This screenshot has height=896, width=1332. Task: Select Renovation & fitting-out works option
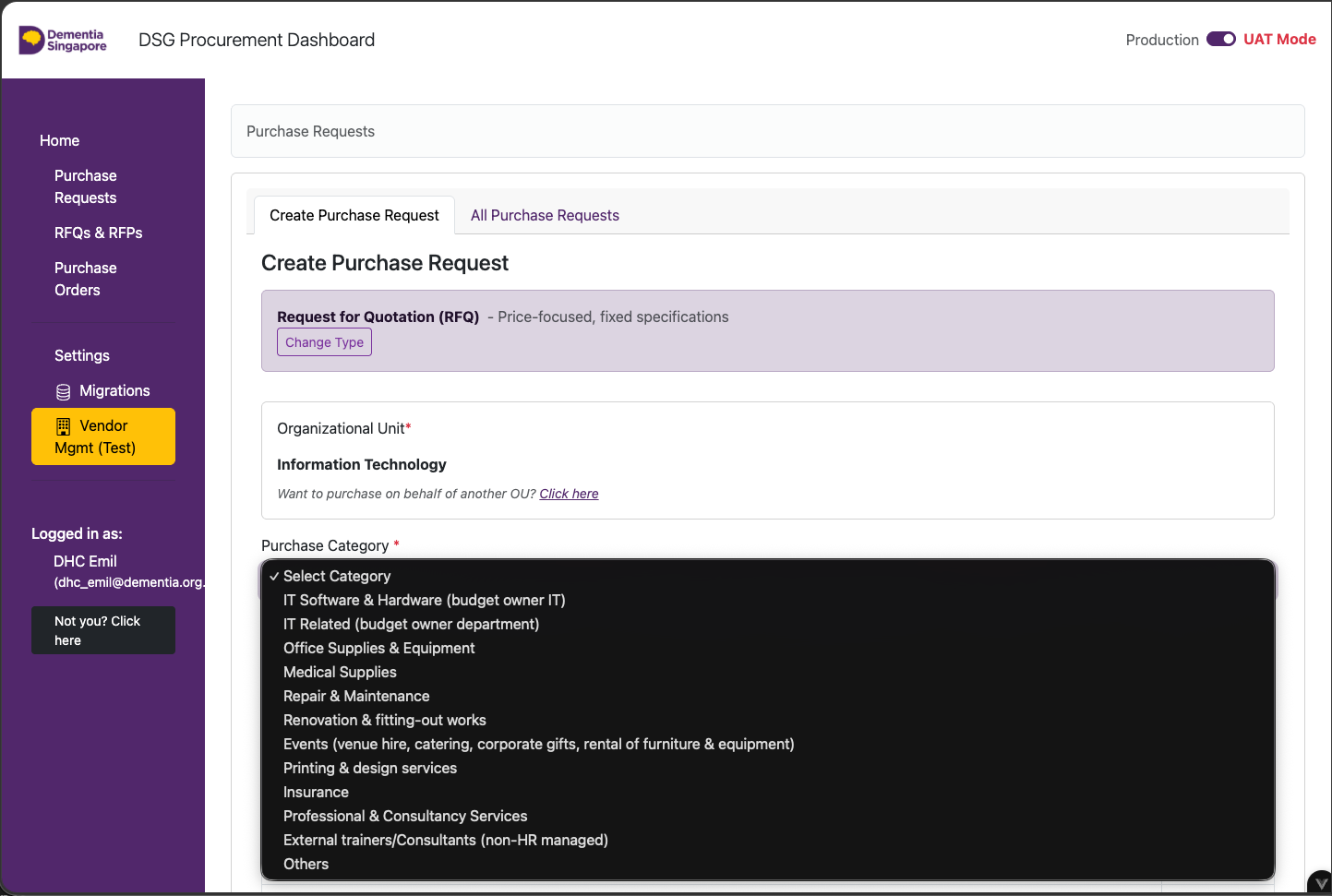click(768, 720)
